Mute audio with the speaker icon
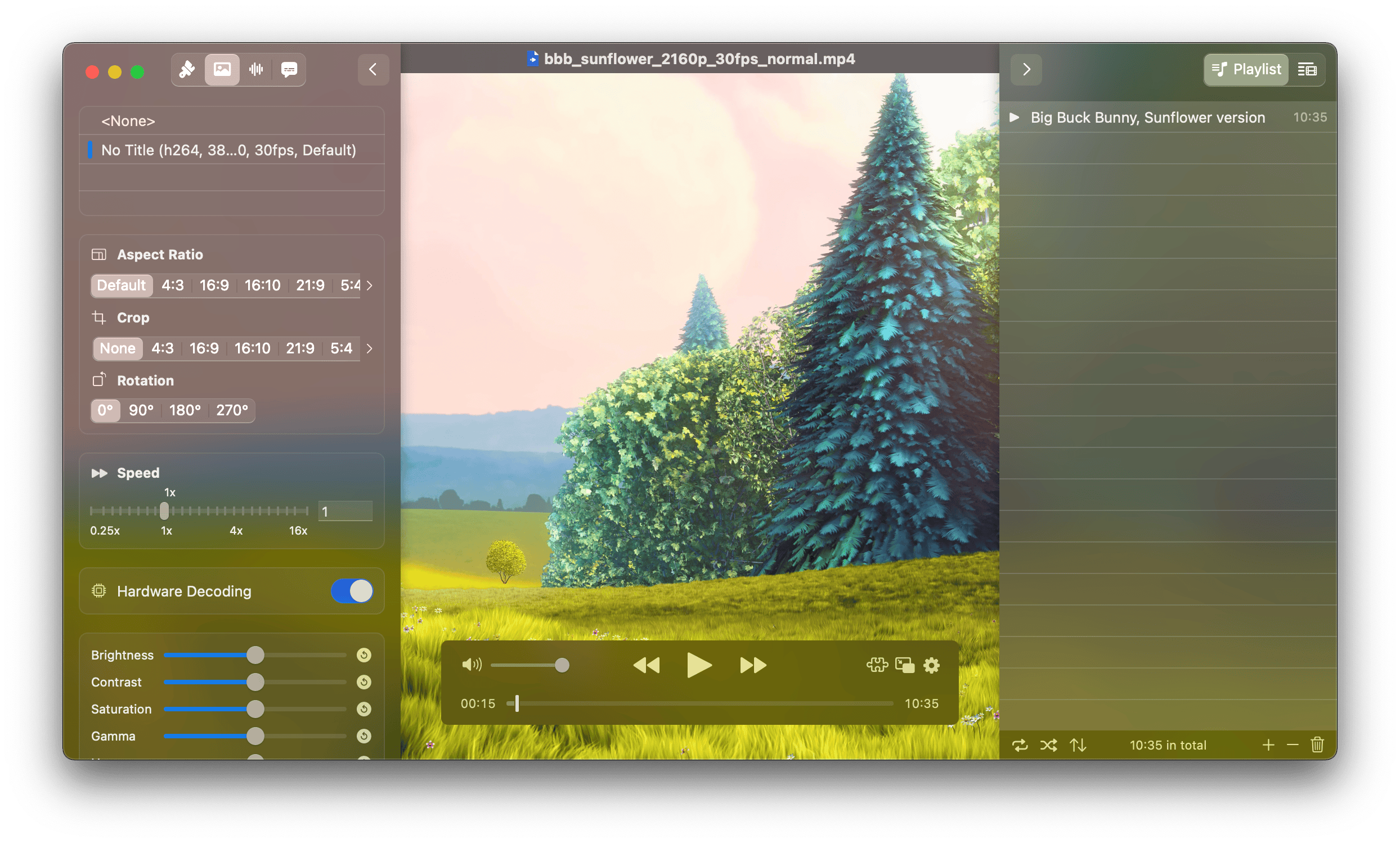 pyautogui.click(x=472, y=665)
